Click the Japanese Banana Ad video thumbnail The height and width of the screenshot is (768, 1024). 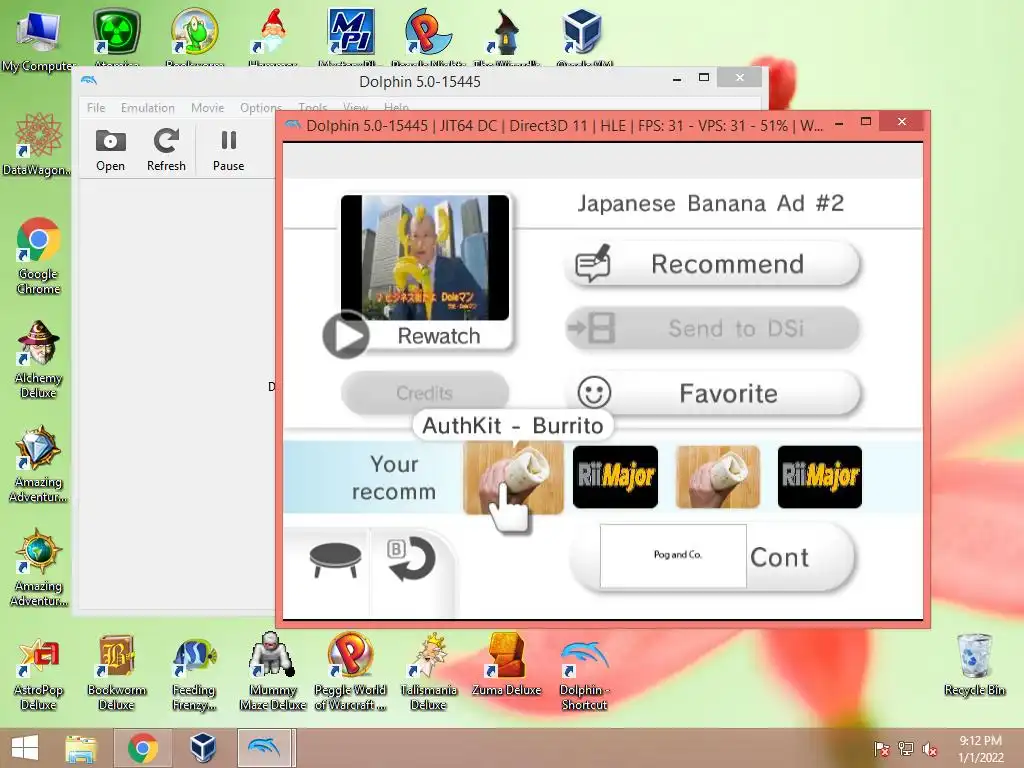click(424, 257)
